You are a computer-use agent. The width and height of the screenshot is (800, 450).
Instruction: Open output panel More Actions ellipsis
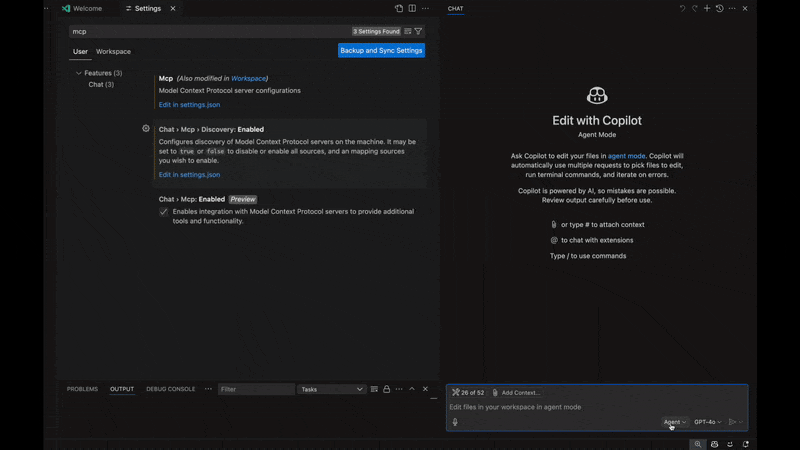click(399, 389)
